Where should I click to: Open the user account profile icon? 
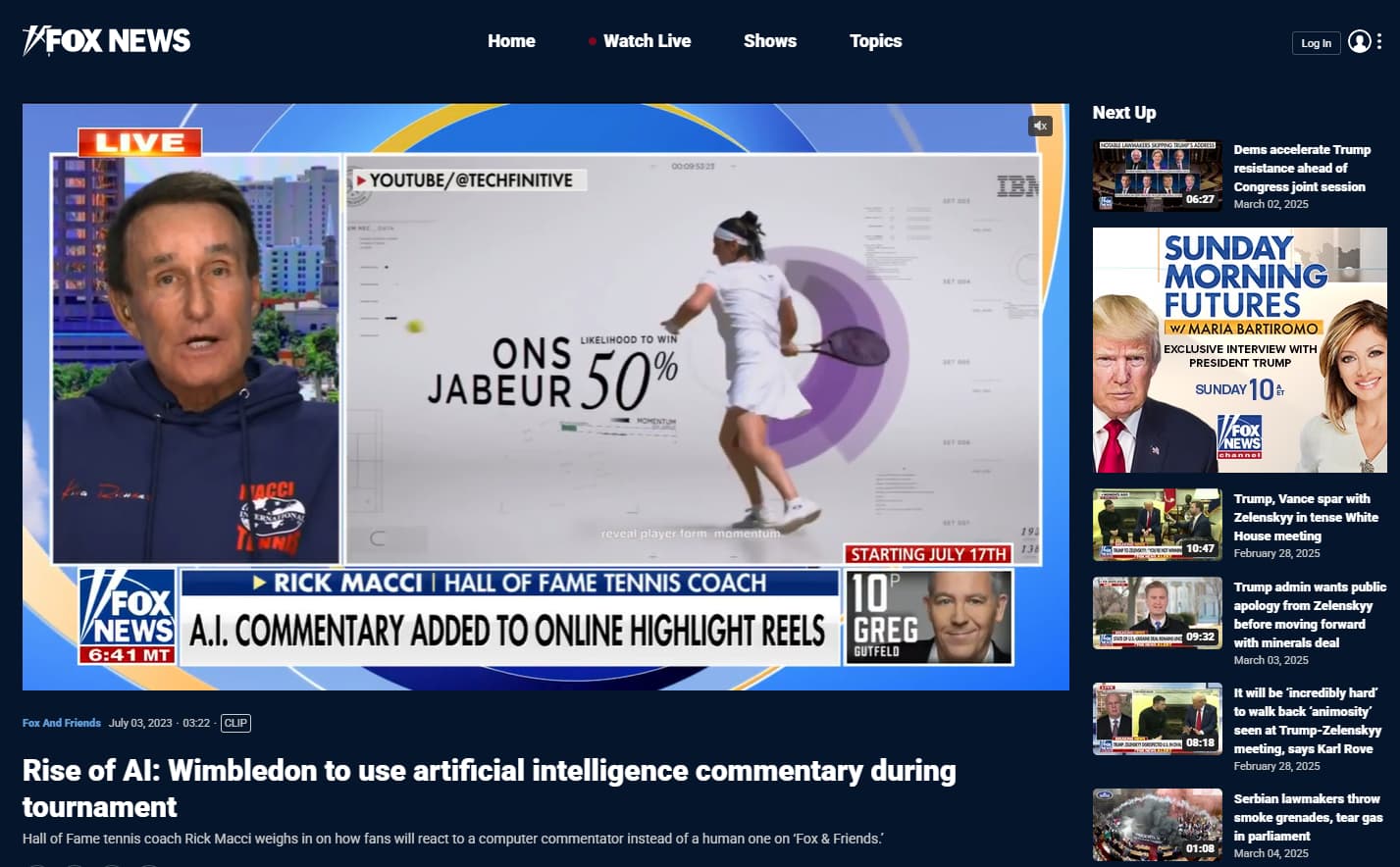(1359, 41)
